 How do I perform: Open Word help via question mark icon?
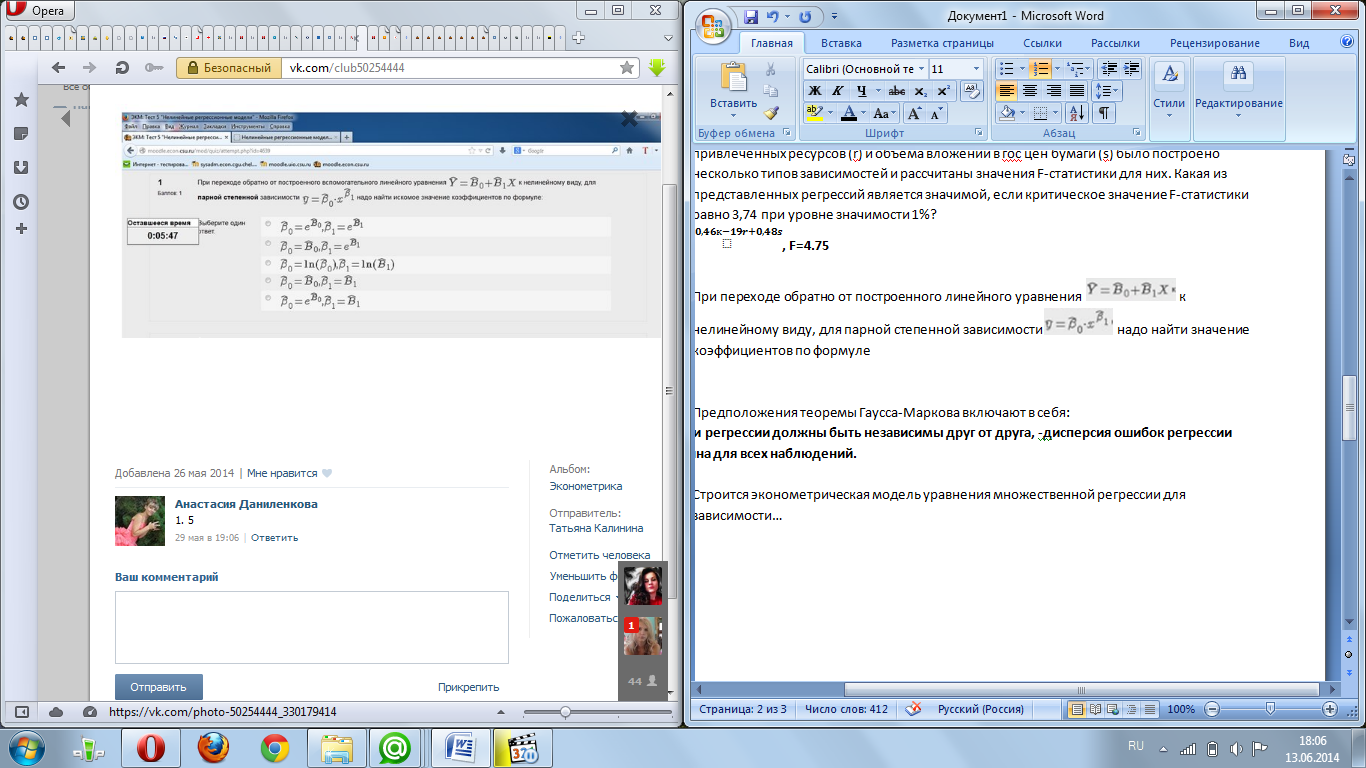[1346, 43]
